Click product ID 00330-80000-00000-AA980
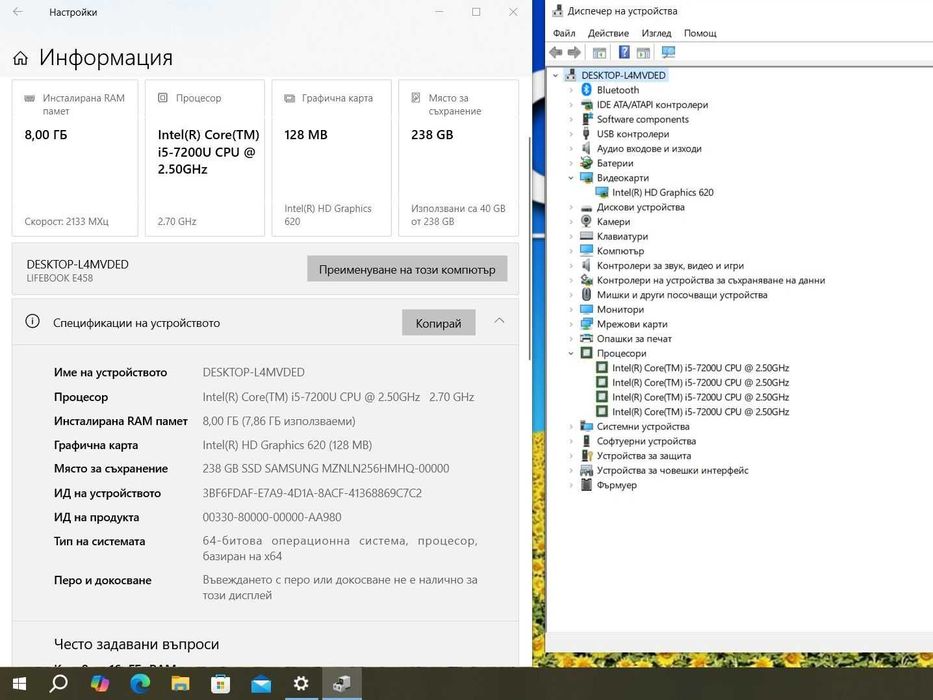Viewport: 933px width, 700px height. pyautogui.click(x=272, y=517)
